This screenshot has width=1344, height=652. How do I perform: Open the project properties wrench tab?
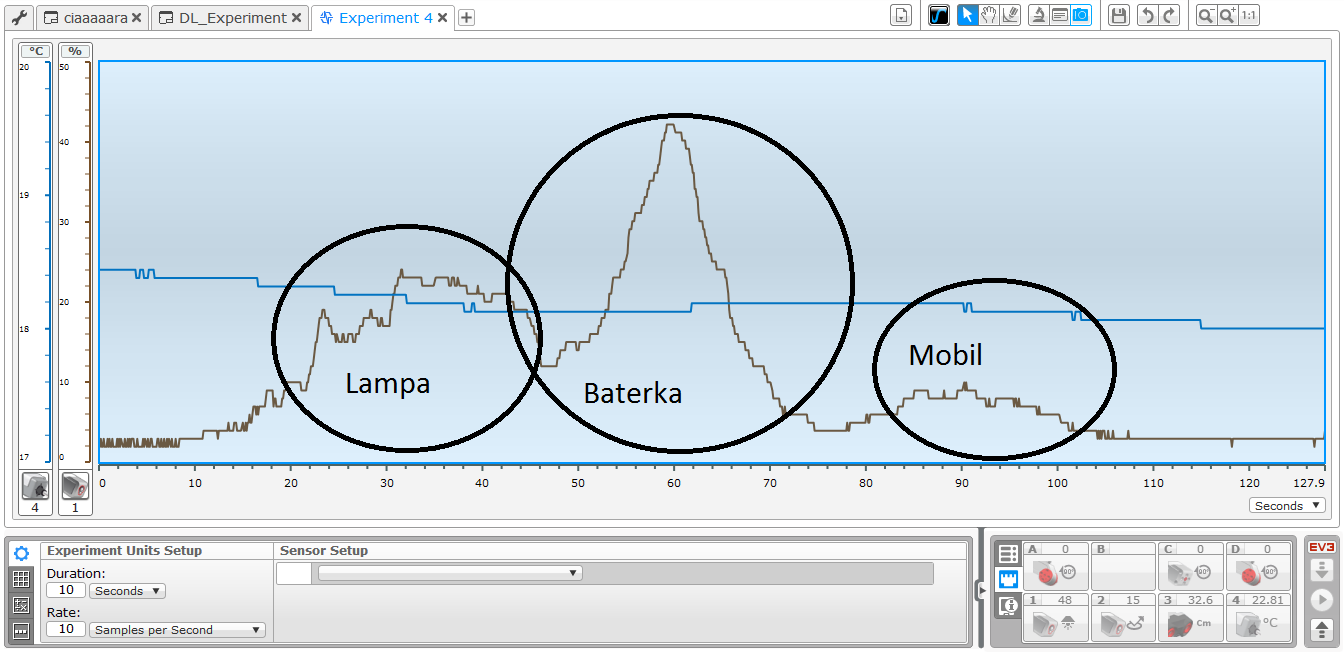pyautogui.click(x=18, y=18)
